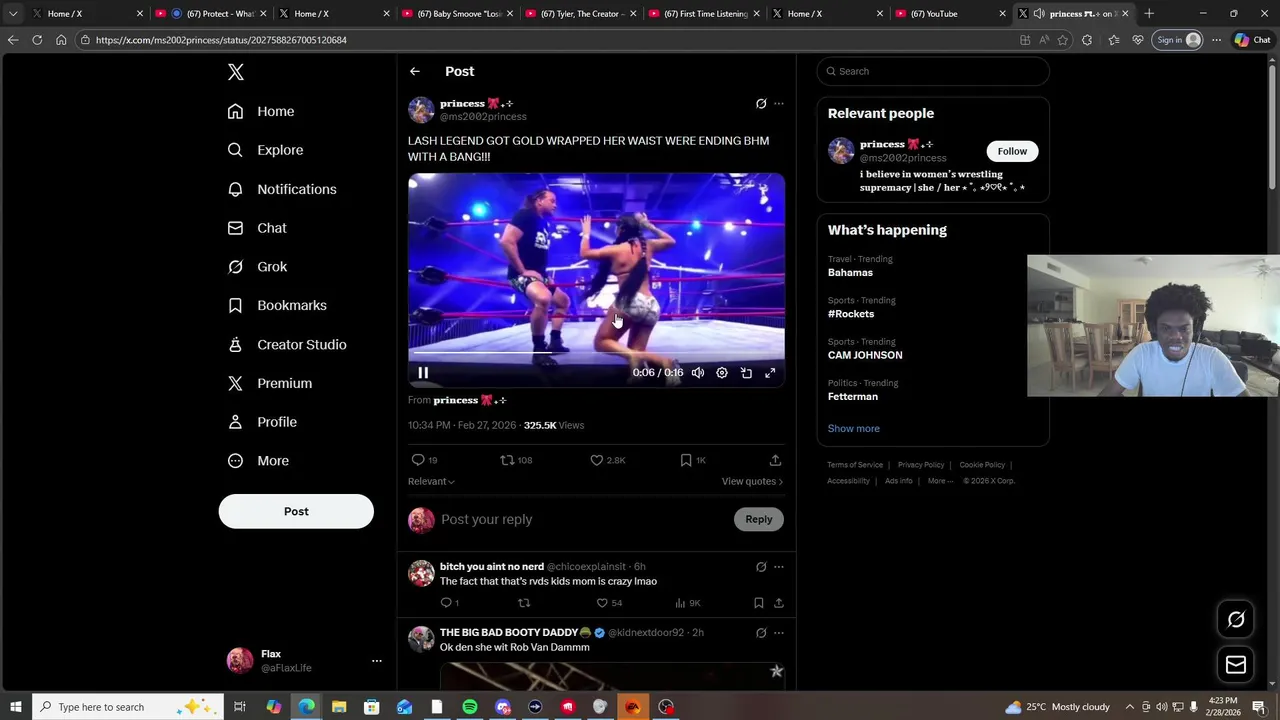Click the X logo in sidebar

(236, 72)
